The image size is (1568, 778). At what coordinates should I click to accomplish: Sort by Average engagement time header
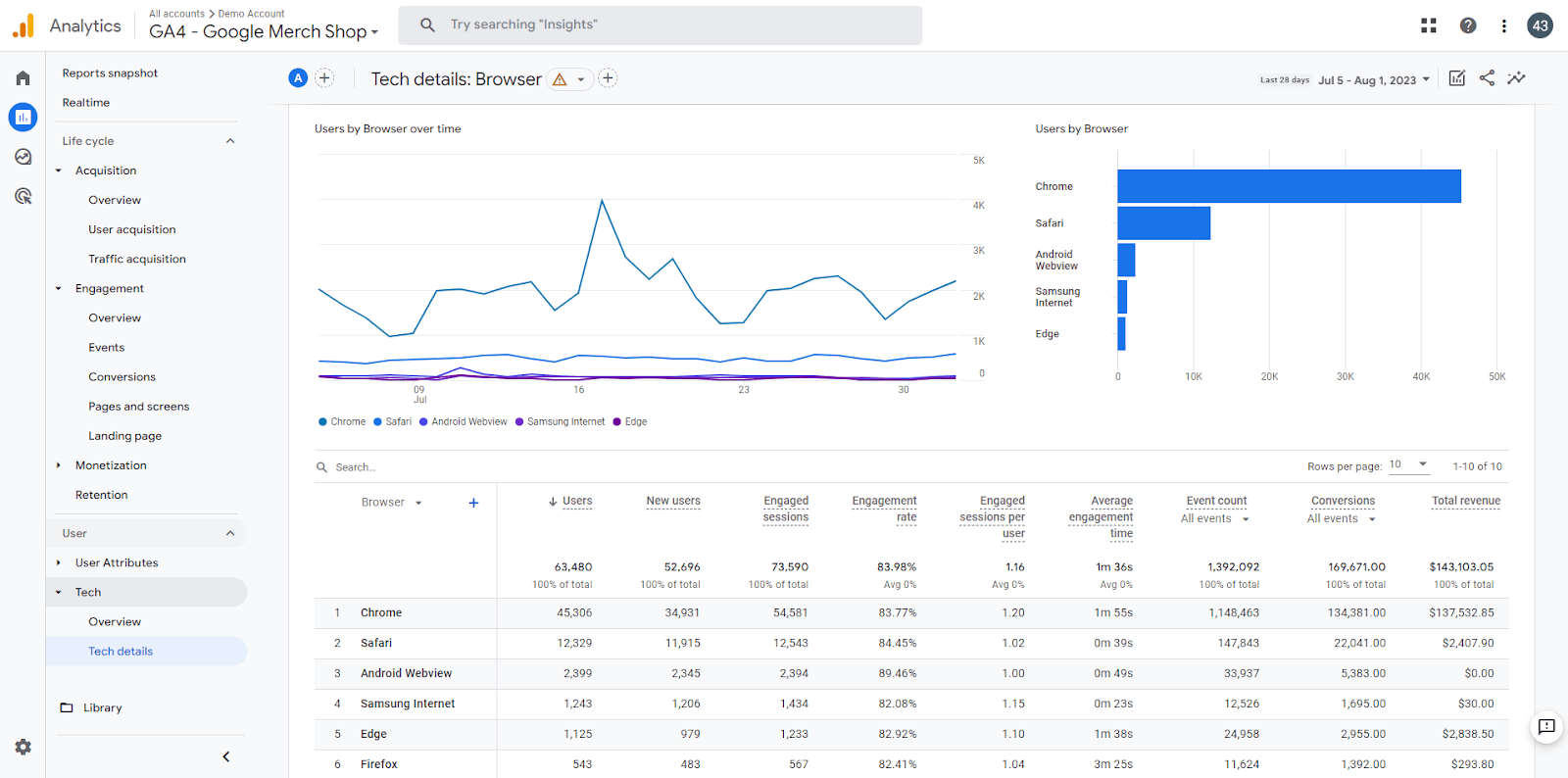coord(1101,517)
